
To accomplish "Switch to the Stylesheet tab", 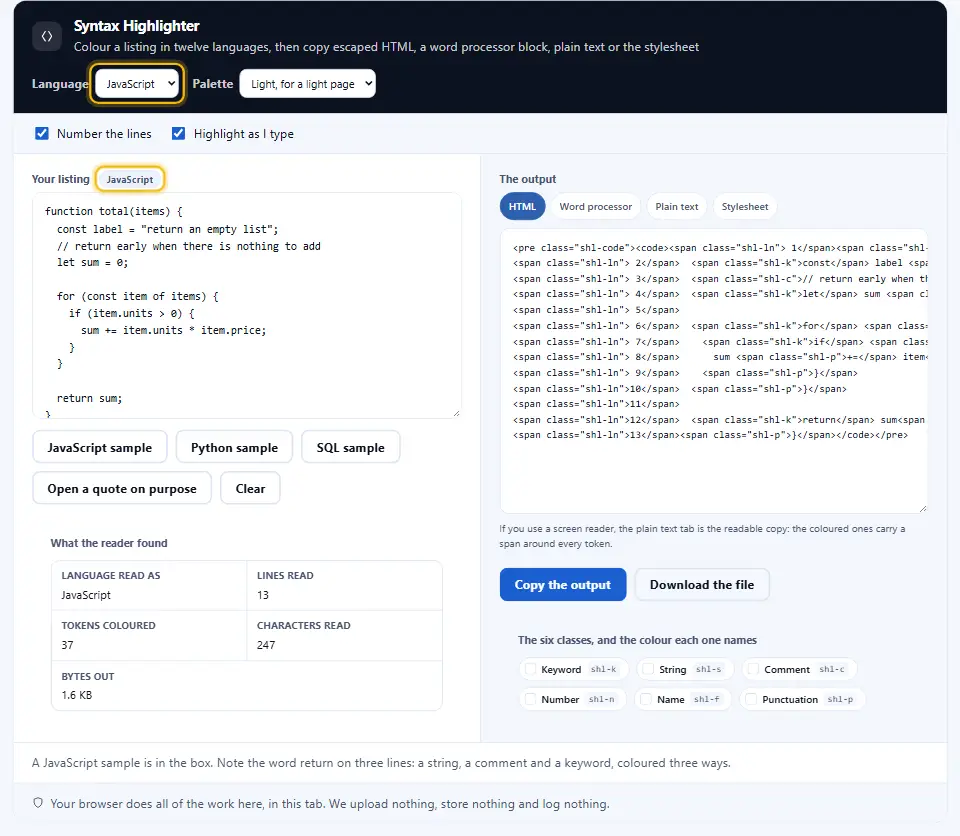I will 744,206.
